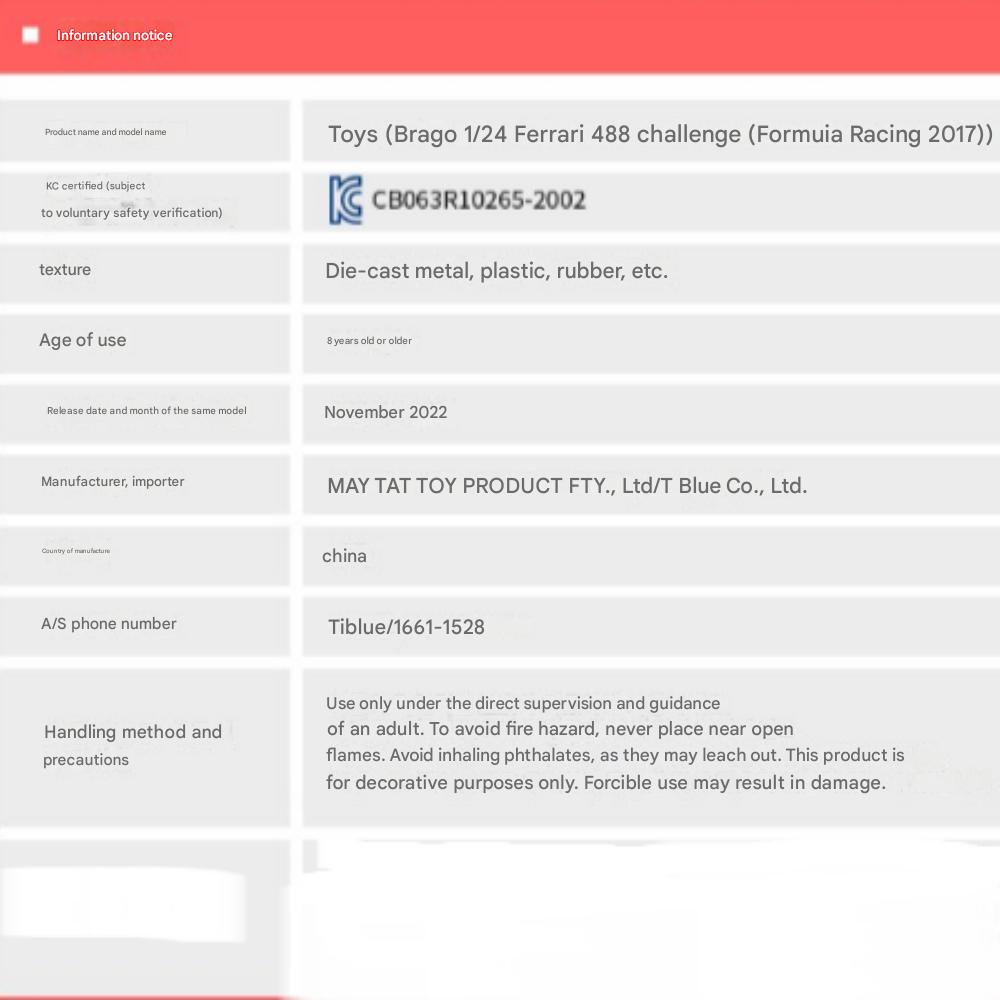Click the 'Age of use' label
The width and height of the screenshot is (1000, 1000).
click(x=82, y=340)
